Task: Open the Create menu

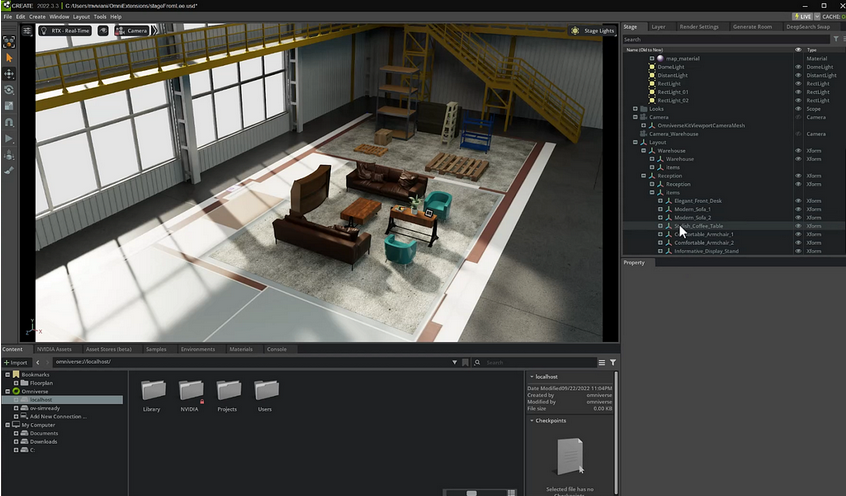Action: (37, 17)
